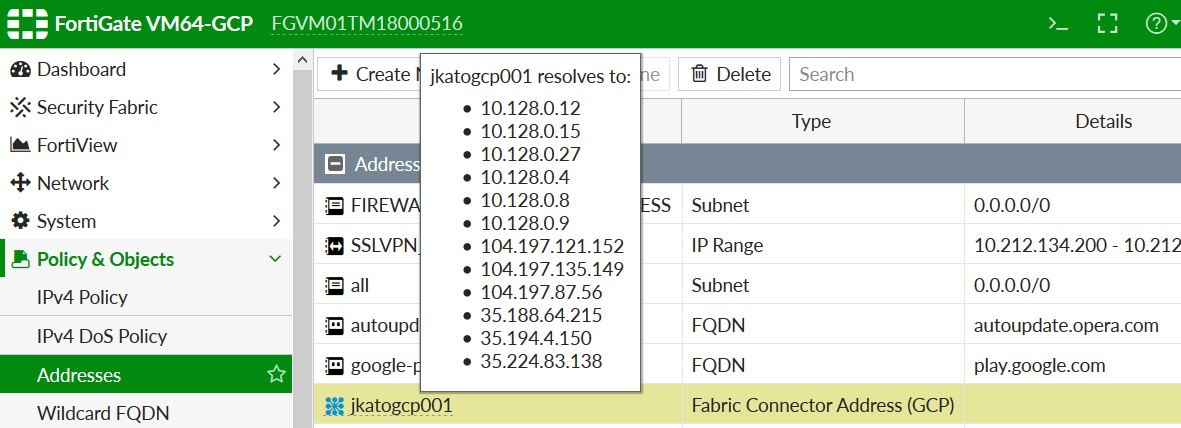This screenshot has width=1181, height=428.
Task: Expand the Dashboard menu chevron
Action: pyautogui.click(x=276, y=70)
